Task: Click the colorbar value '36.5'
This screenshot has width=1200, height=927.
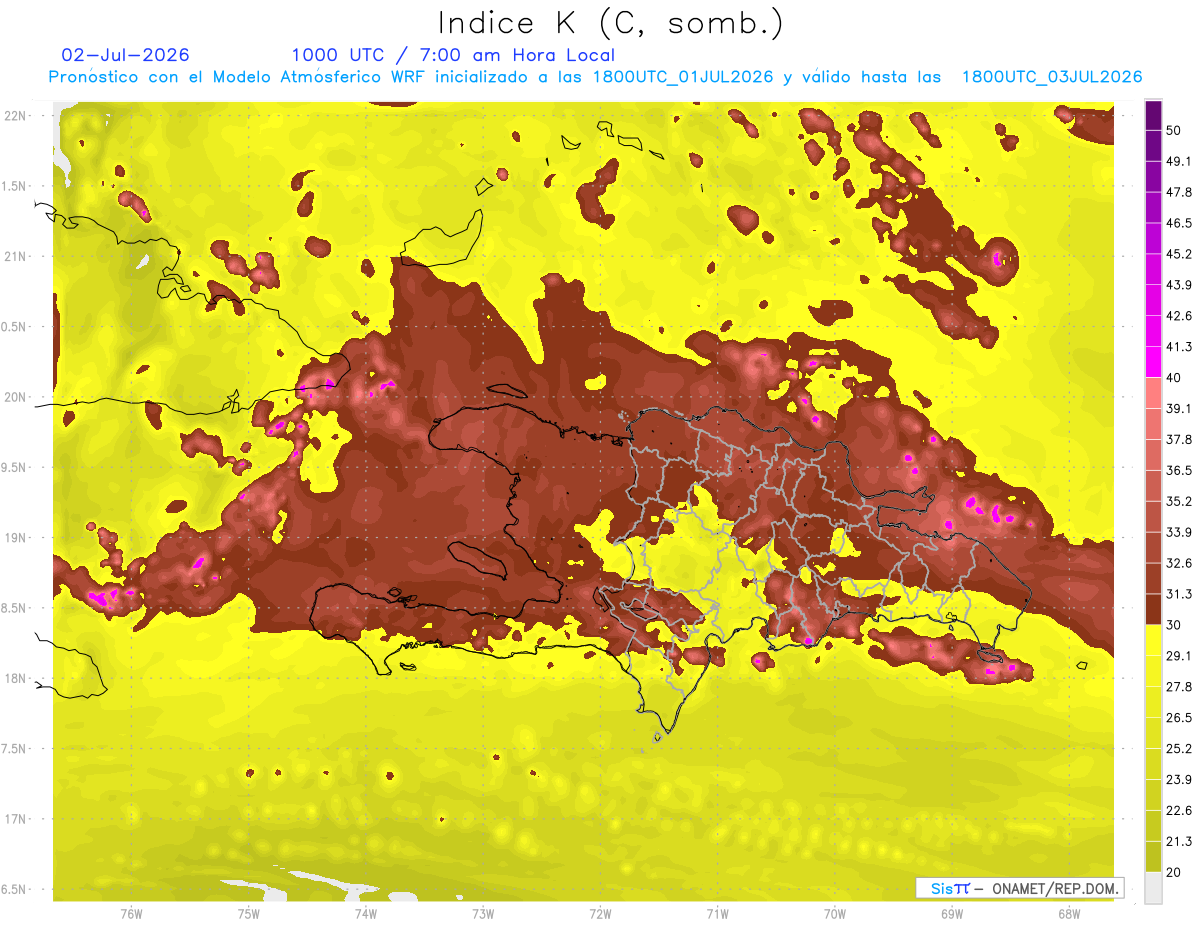Action: [x=1178, y=470]
